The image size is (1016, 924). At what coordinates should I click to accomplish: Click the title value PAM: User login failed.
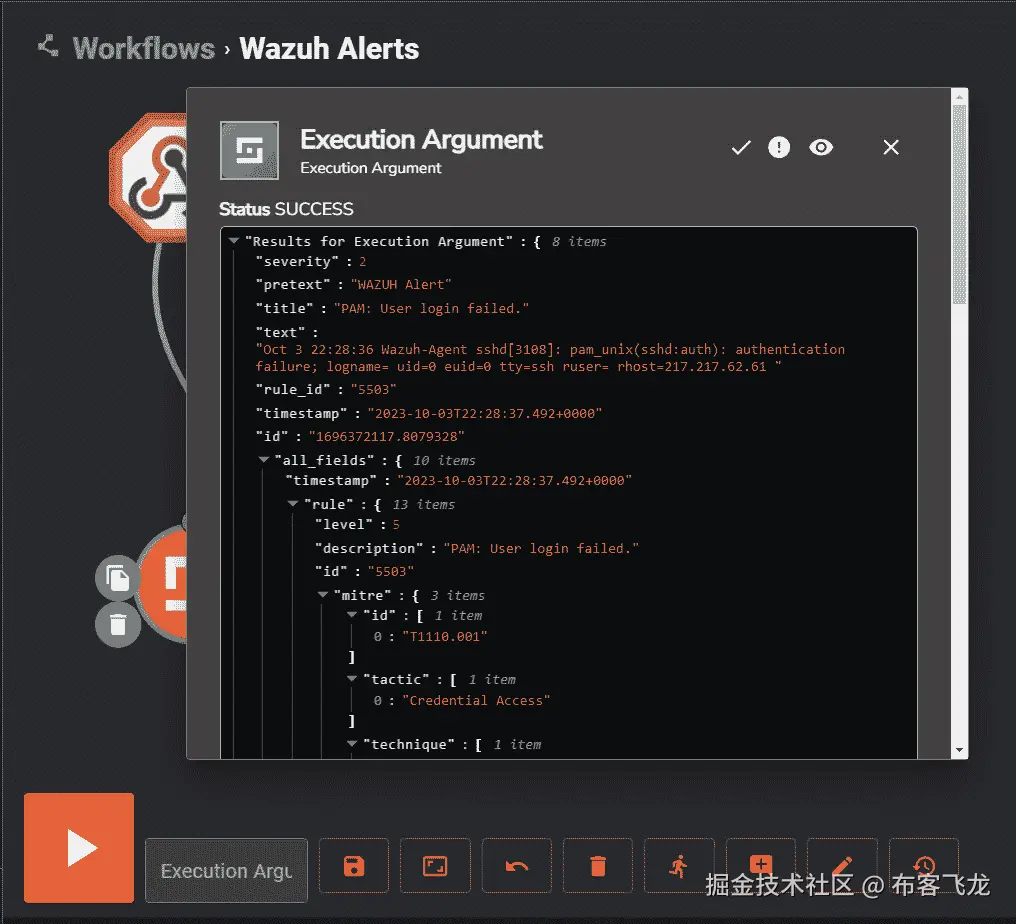tap(431, 308)
